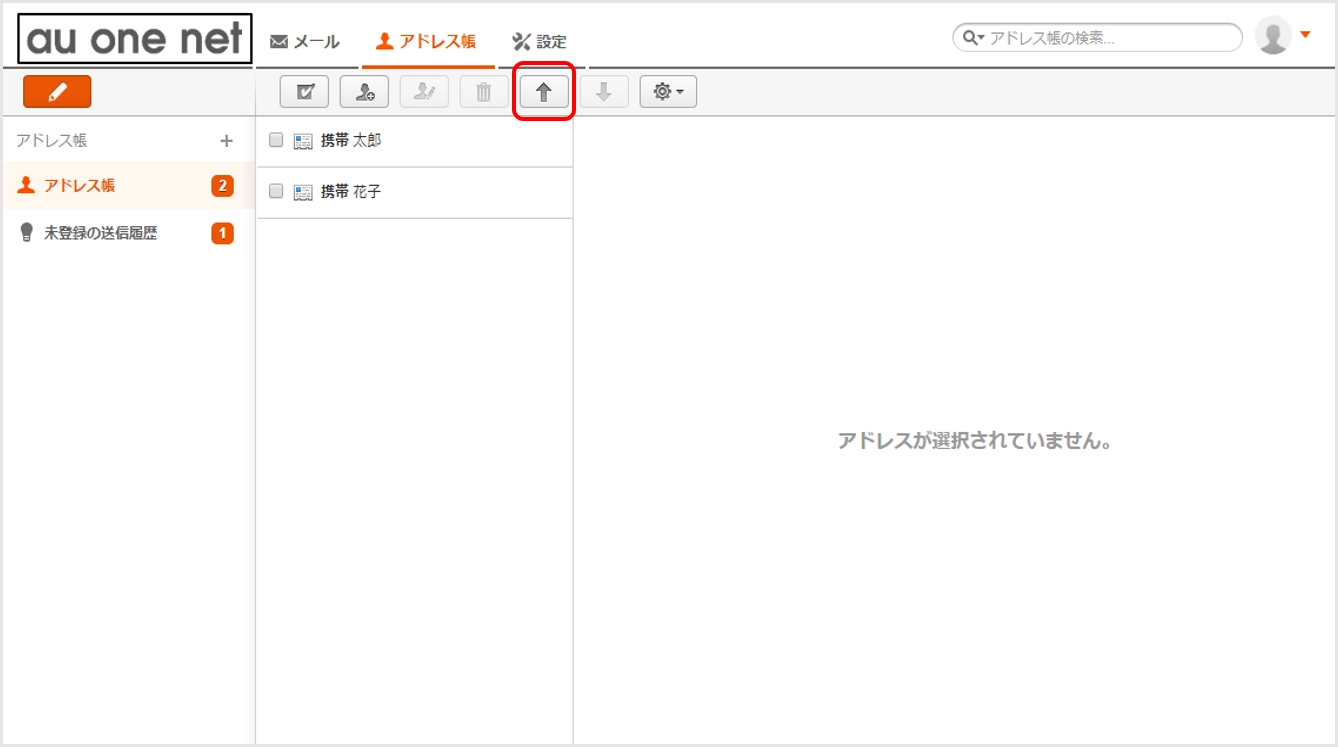Screen dimensions: 1338x747
Task: Open the search scope dropdown in the search box
Action: pos(973,37)
